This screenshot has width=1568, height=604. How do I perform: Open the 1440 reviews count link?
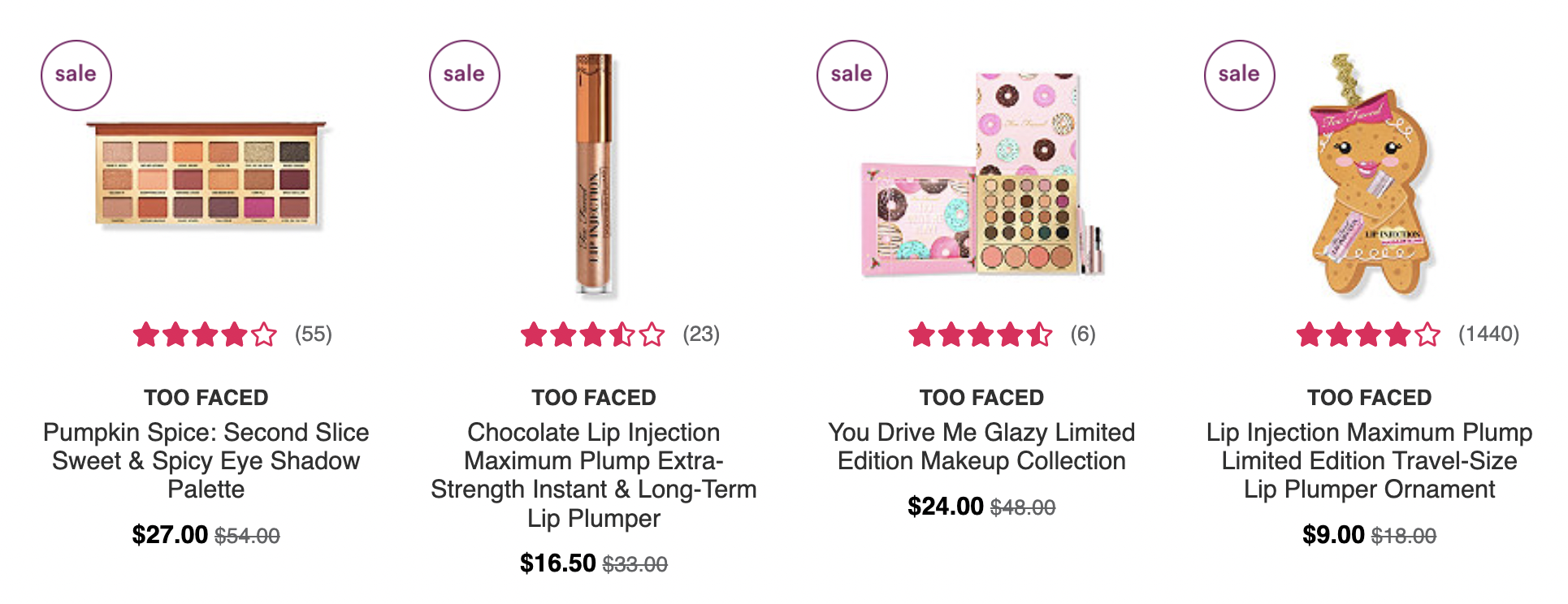coord(1489,334)
